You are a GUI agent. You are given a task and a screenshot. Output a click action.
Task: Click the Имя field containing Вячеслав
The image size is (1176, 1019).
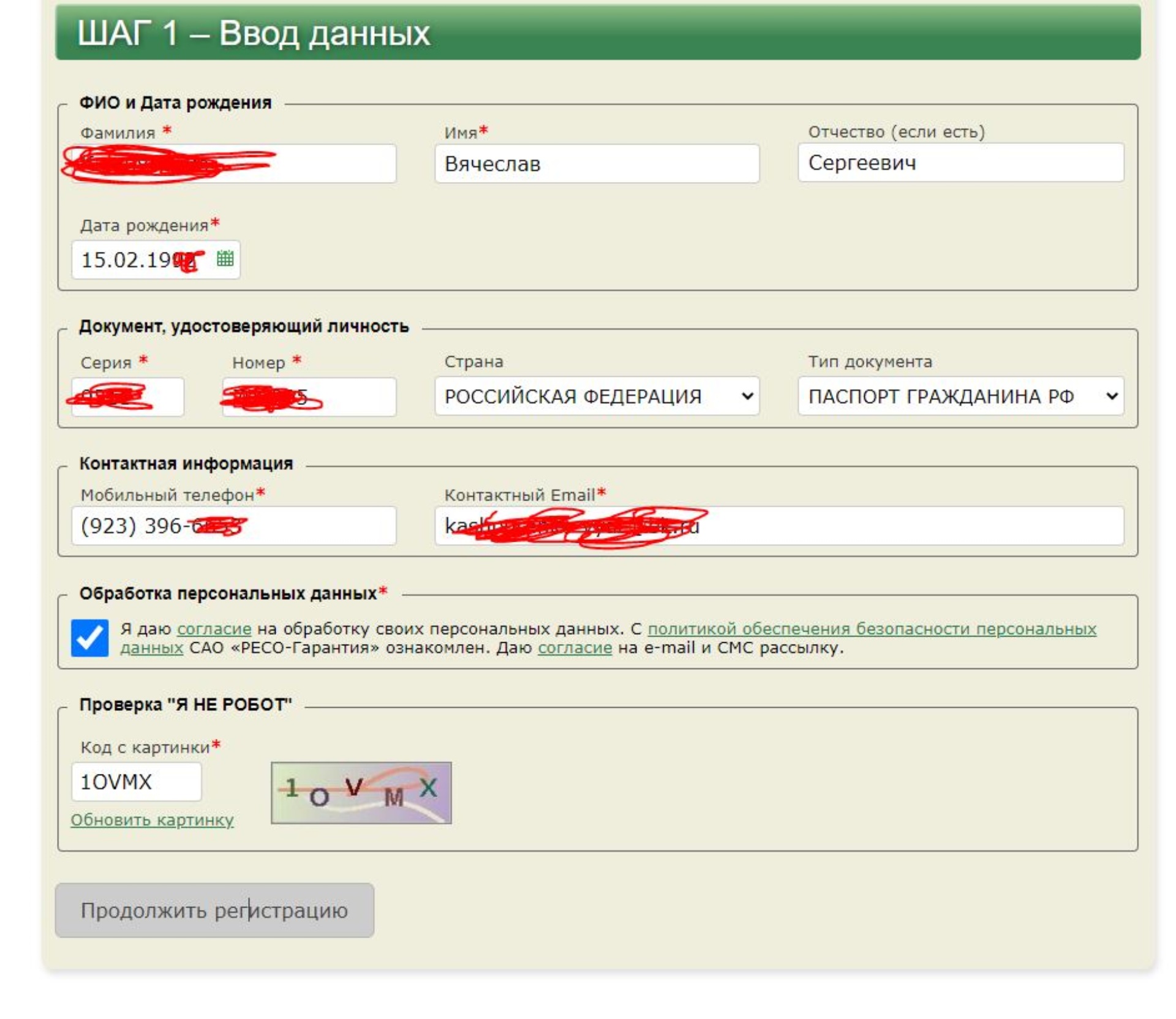point(597,164)
